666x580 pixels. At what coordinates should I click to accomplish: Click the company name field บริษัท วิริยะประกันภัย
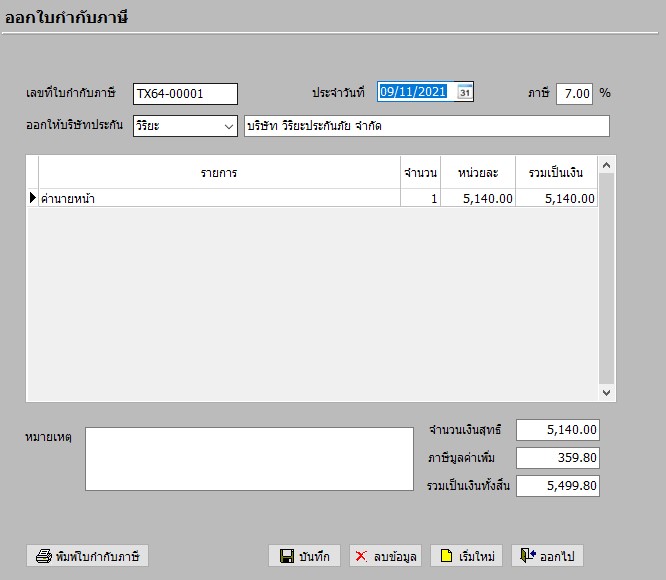coord(426,126)
